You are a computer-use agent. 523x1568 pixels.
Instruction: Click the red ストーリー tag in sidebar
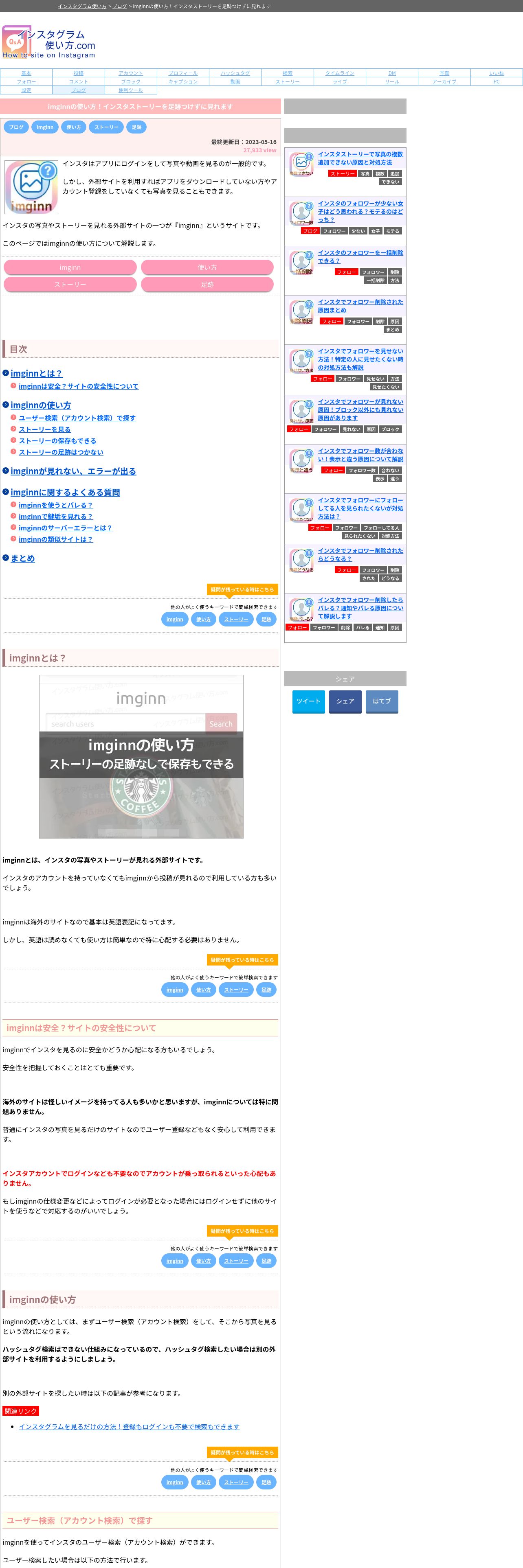(x=343, y=174)
